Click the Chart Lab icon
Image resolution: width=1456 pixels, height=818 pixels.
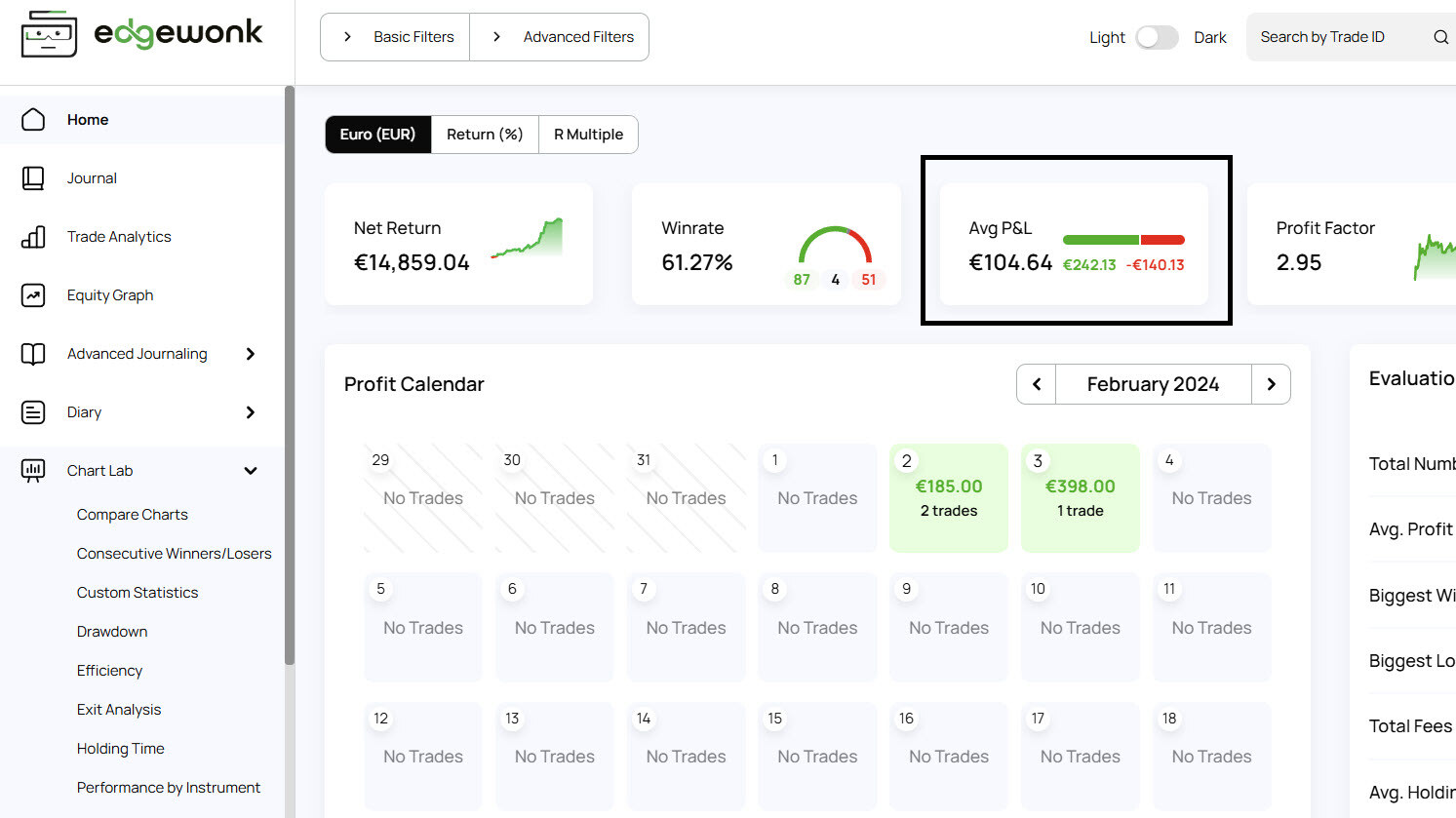pyautogui.click(x=33, y=470)
